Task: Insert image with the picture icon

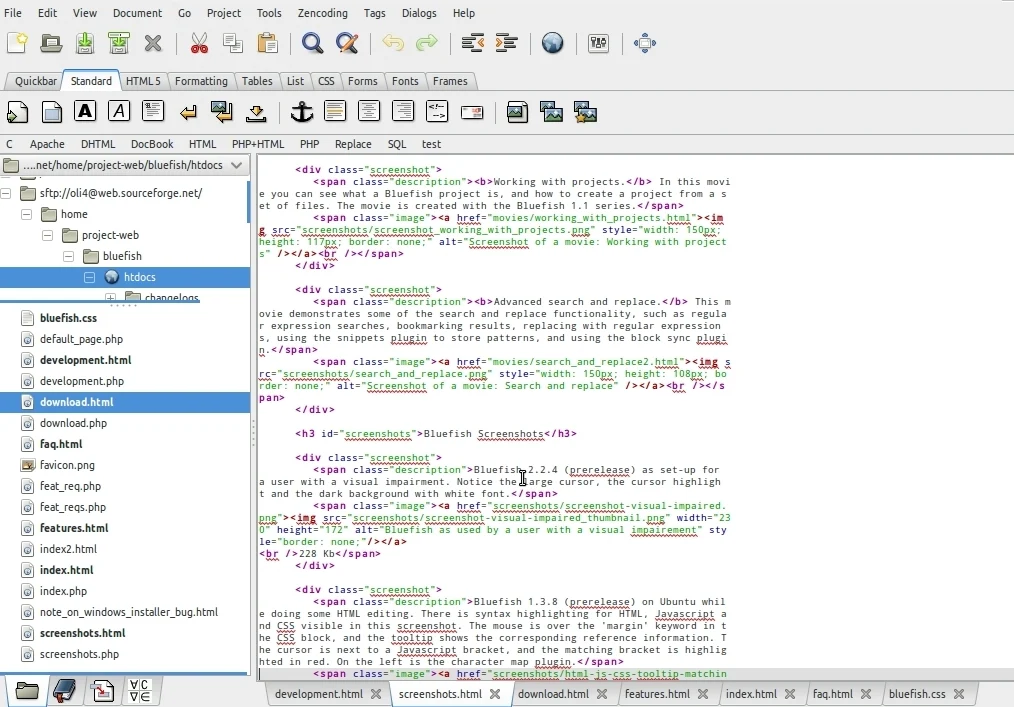Action: pos(517,113)
